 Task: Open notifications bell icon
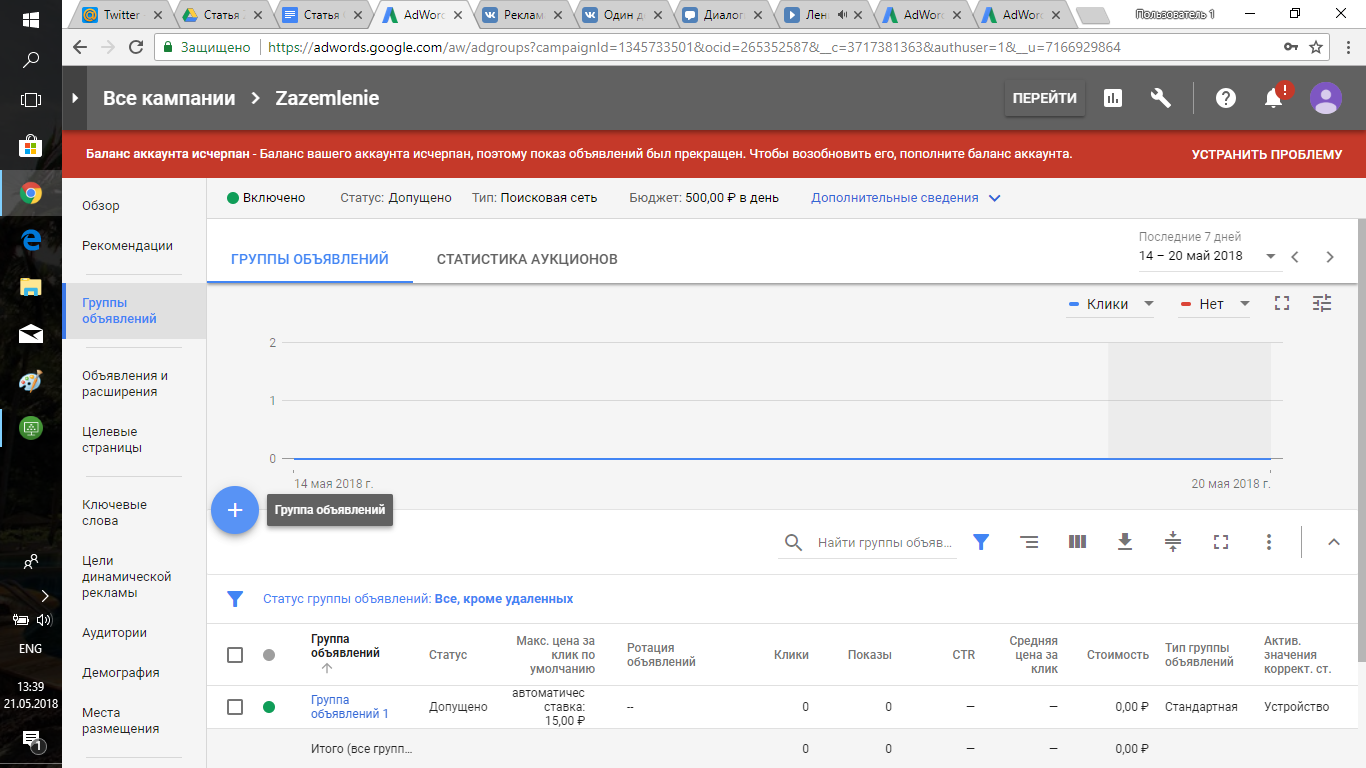(1273, 98)
